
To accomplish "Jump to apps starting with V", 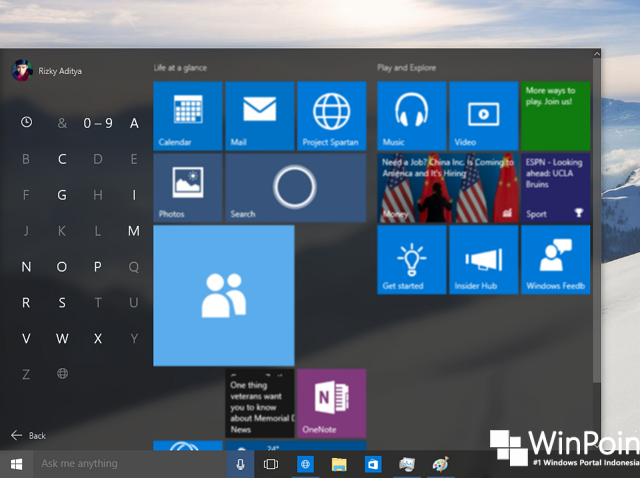I will [26, 338].
